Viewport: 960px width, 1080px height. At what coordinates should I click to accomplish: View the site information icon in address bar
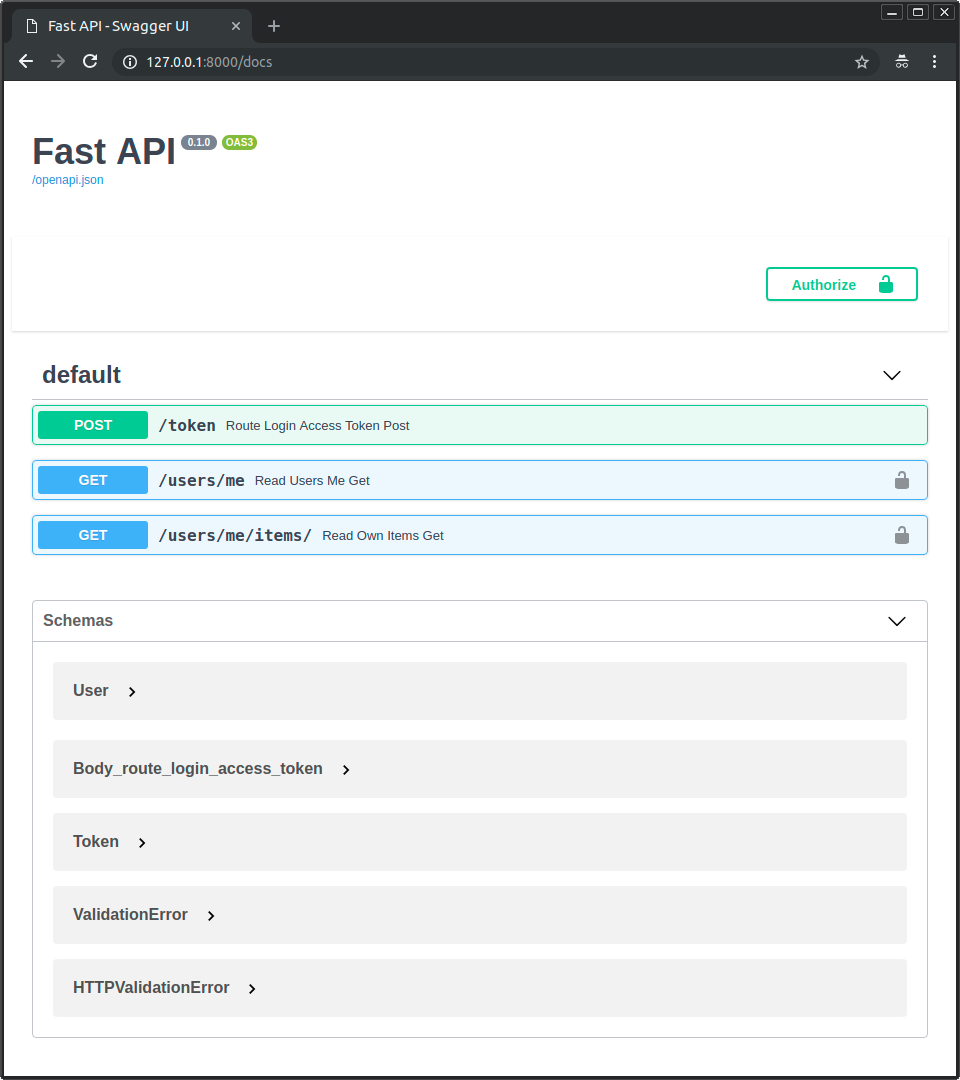click(x=129, y=62)
